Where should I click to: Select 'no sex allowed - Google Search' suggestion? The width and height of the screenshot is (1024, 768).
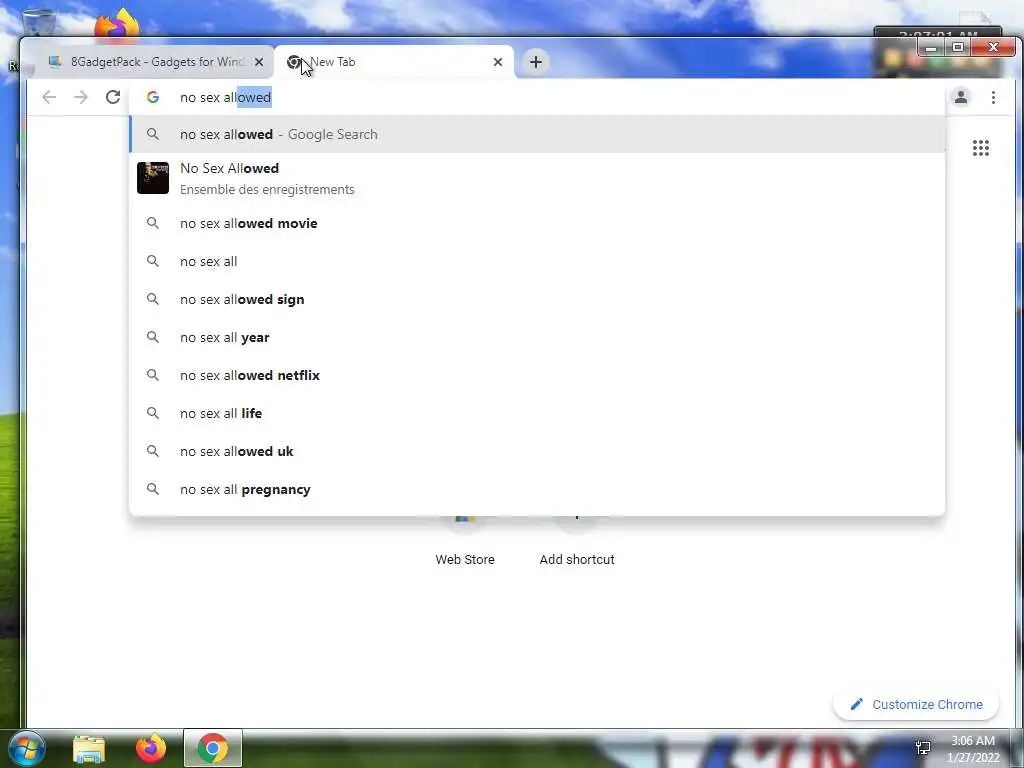coord(537,135)
